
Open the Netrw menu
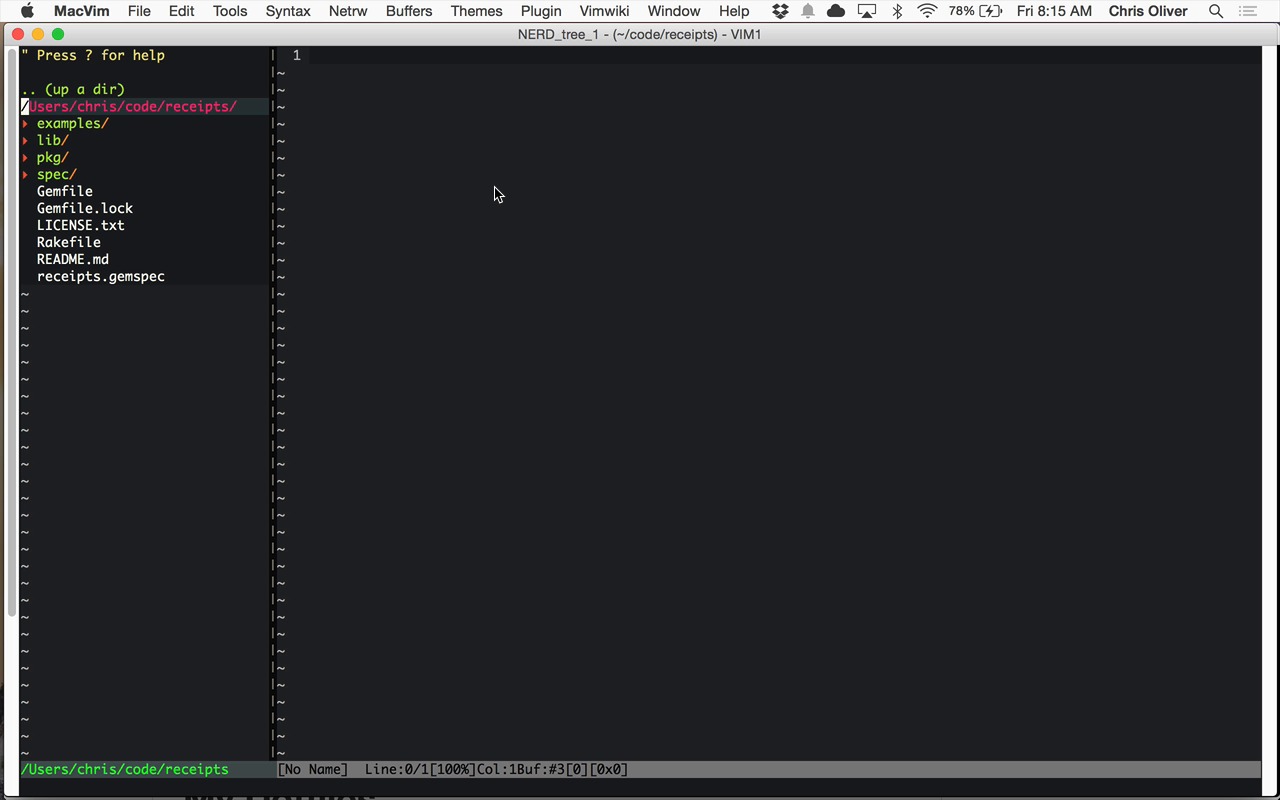click(x=348, y=11)
